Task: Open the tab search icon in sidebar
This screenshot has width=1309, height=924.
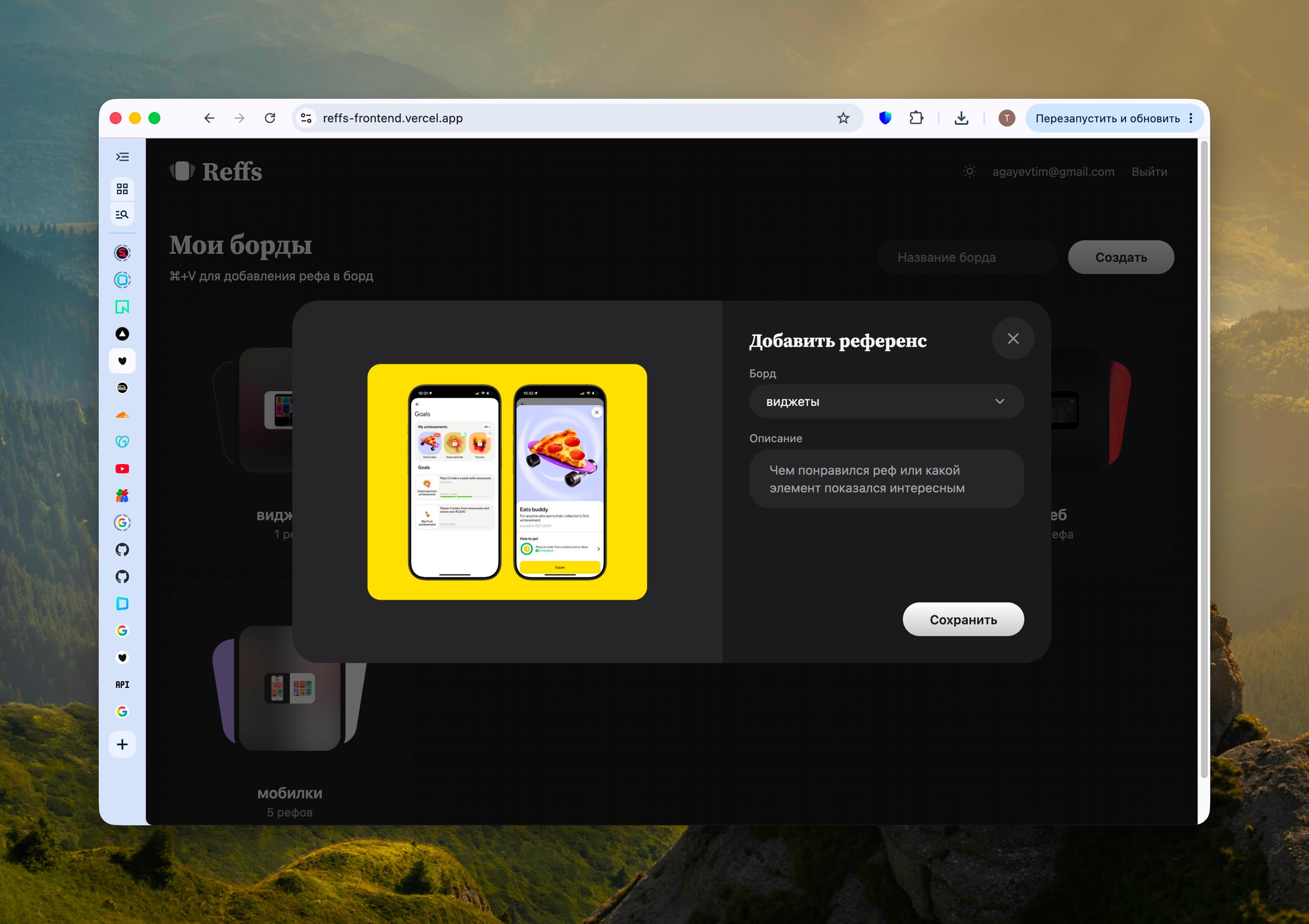Action: [122, 215]
